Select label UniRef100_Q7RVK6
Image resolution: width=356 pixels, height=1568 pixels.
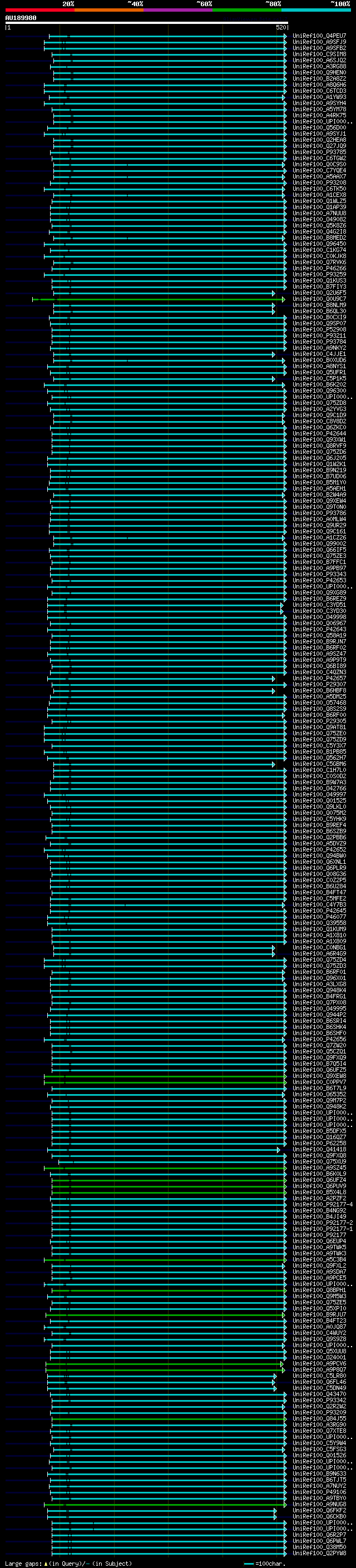coord(319,263)
